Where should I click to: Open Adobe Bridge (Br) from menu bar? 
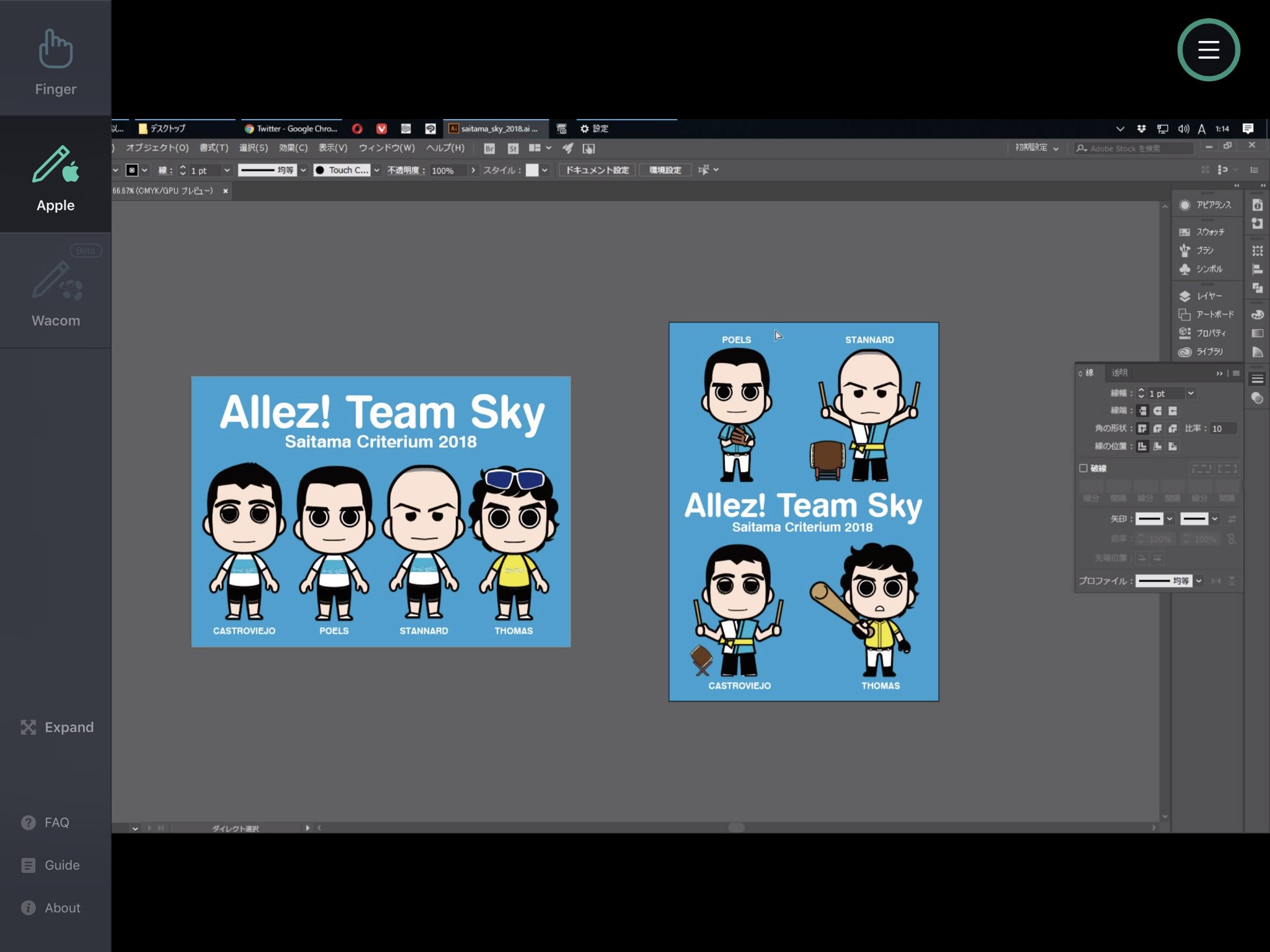pos(489,148)
